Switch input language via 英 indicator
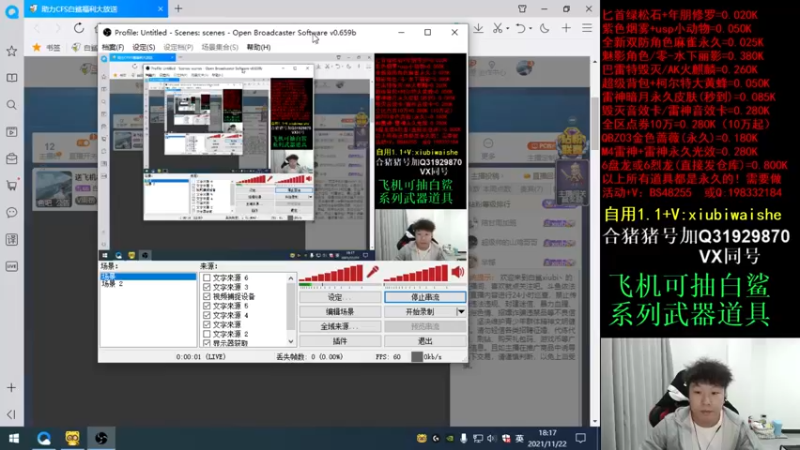This screenshot has height=450, width=800. click(519, 438)
